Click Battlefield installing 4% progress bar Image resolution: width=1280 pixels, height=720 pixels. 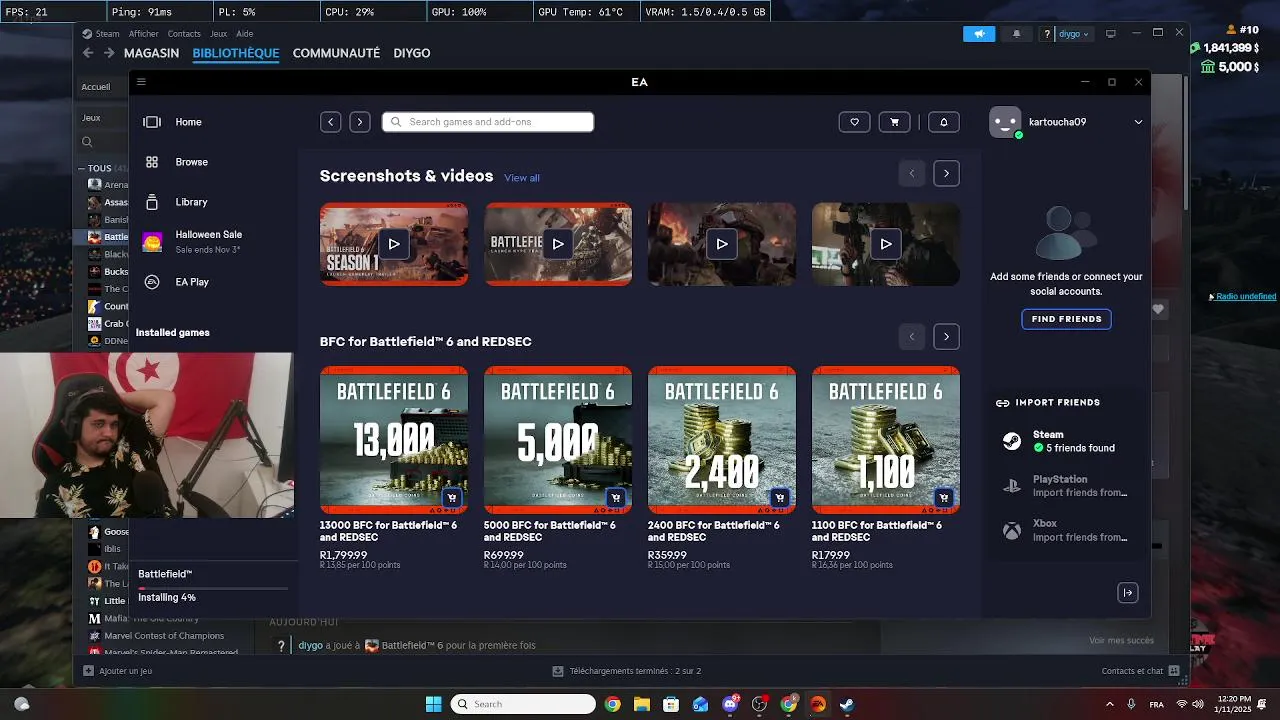[x=212, y=588]
